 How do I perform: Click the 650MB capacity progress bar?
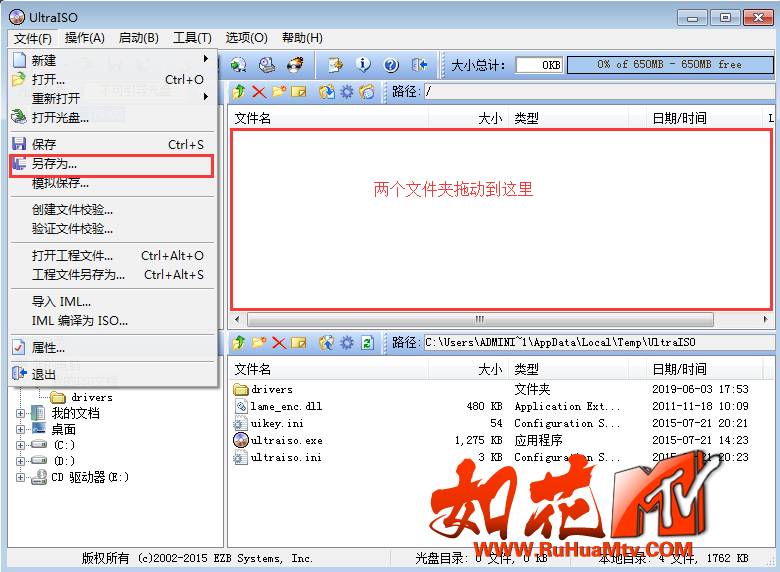[x=670, y=65]
